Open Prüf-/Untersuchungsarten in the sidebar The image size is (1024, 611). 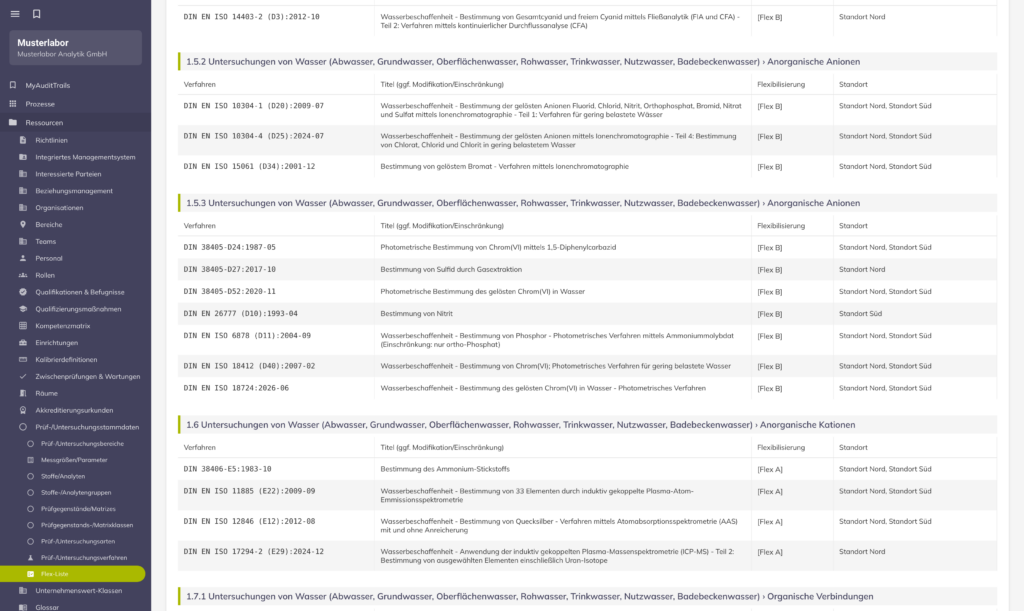pyautogui.click(x=78, y=541)
